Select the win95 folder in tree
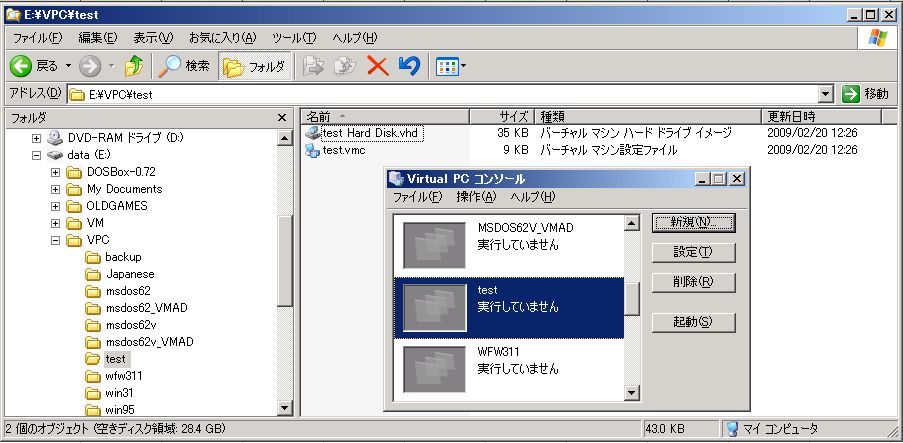The width and height of the screenshot is (903, 443). [x=120, y=410]
